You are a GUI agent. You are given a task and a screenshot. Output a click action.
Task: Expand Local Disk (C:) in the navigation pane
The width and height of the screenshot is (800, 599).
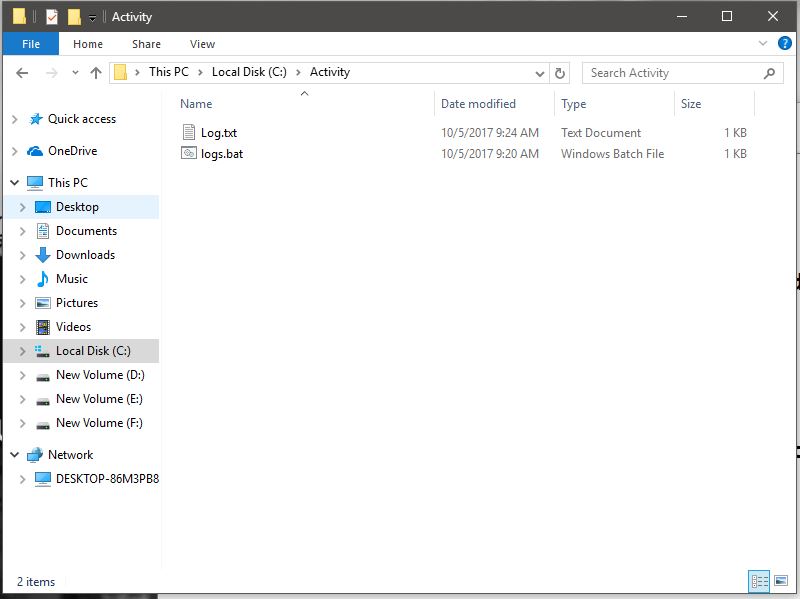click(22, 351)
